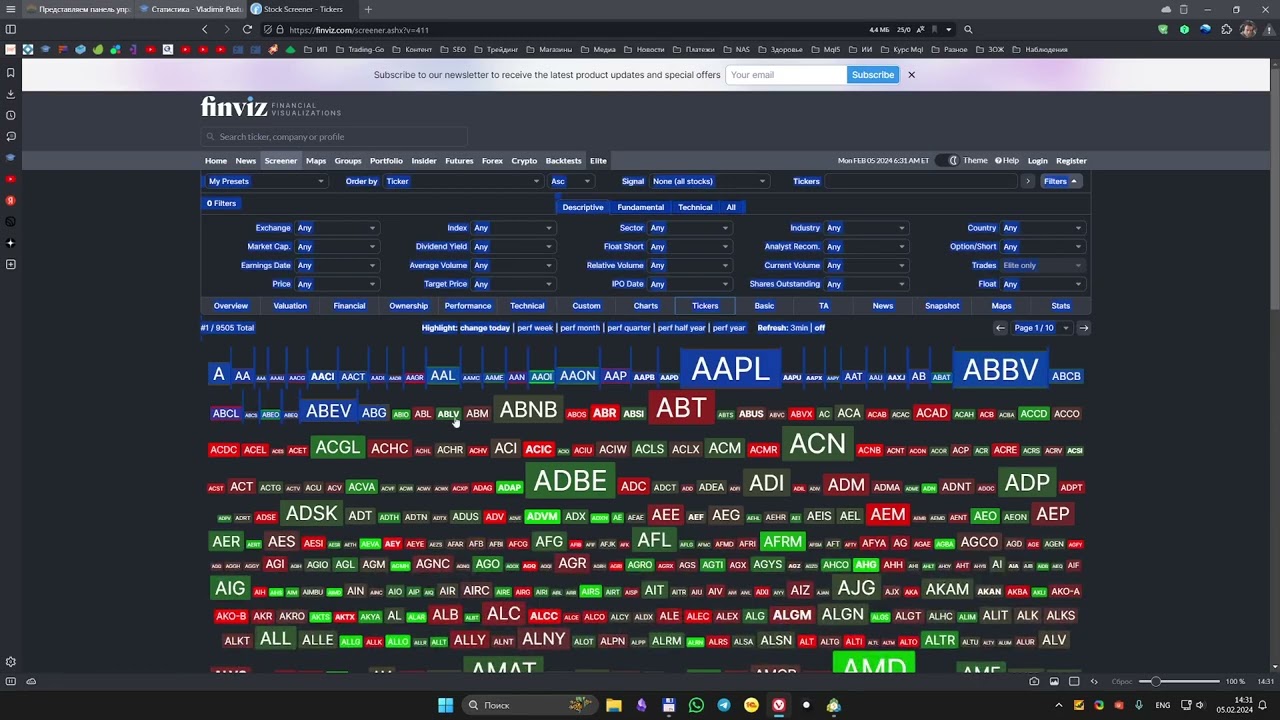Switch to the Overview view tab

(230, 306)
